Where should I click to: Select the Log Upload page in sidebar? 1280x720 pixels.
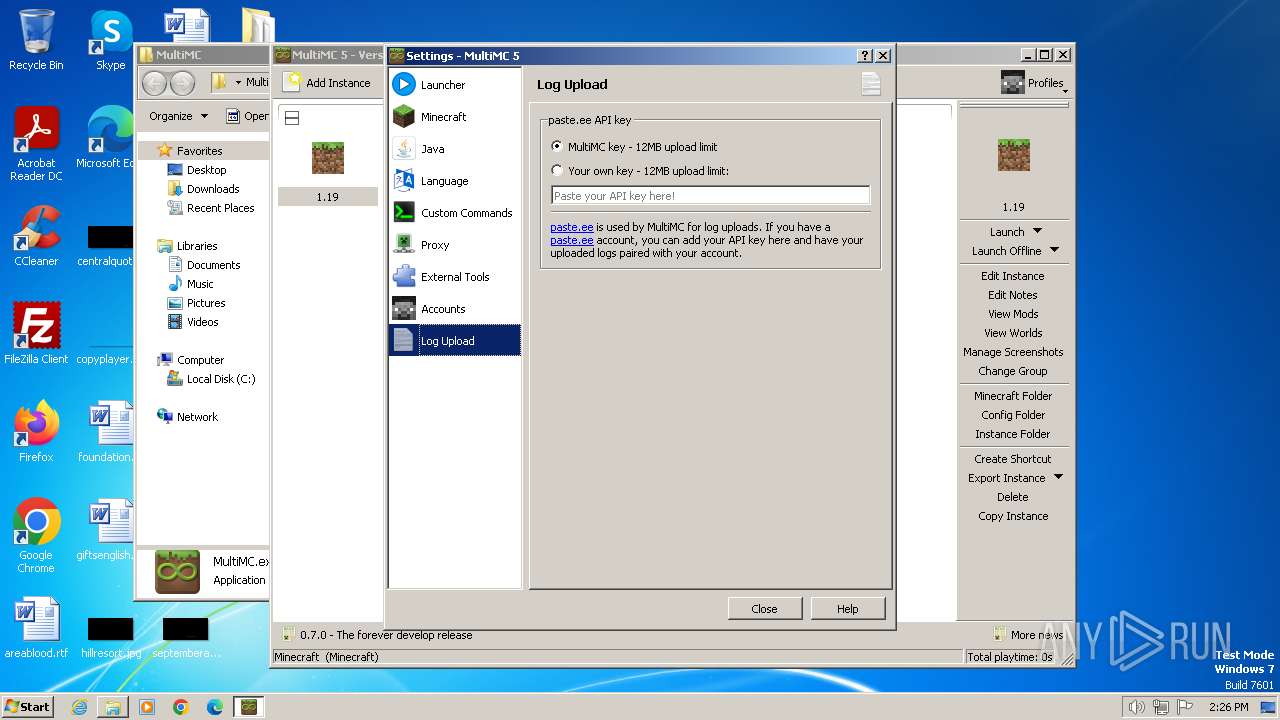point(455,341)
